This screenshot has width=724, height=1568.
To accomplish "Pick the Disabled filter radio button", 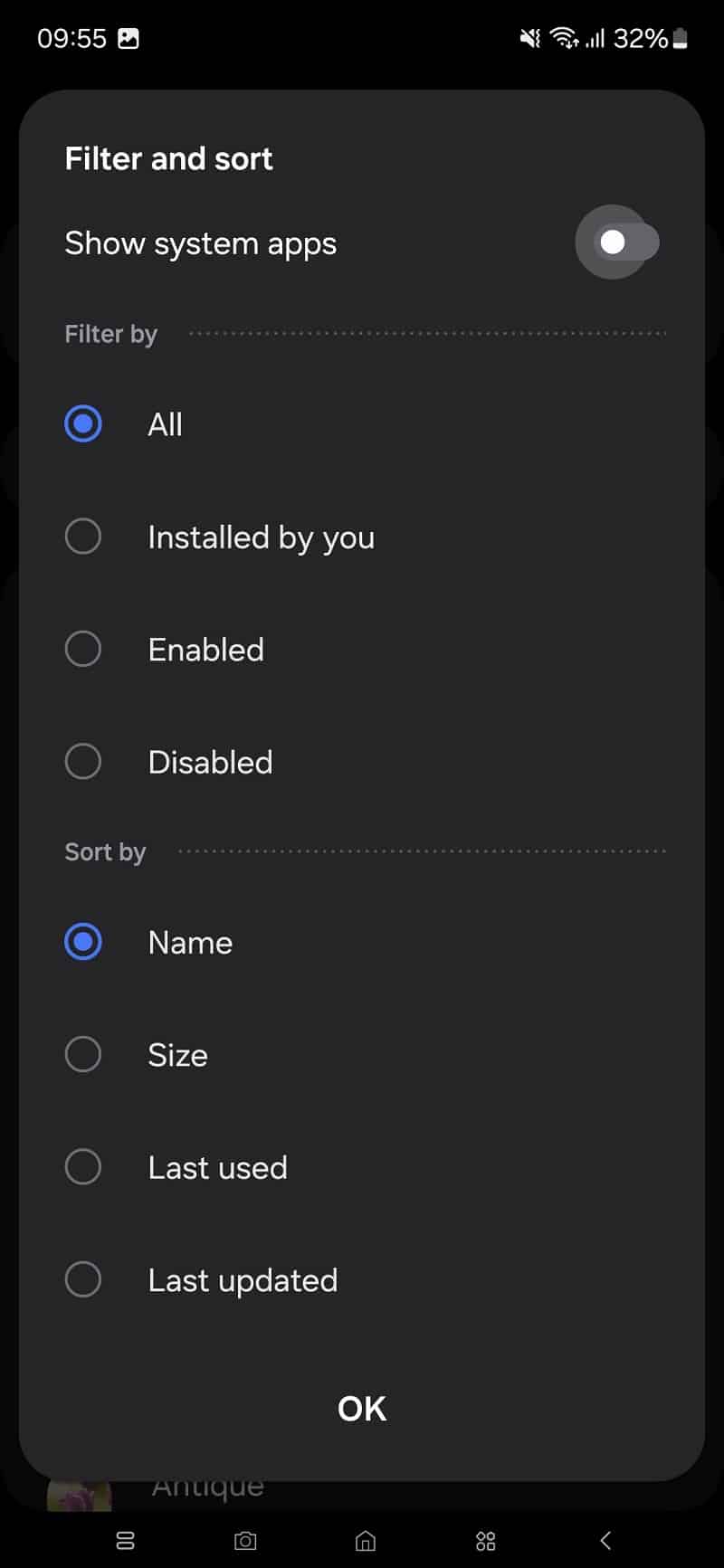I will pyautogui.click(x=83, y=762).
